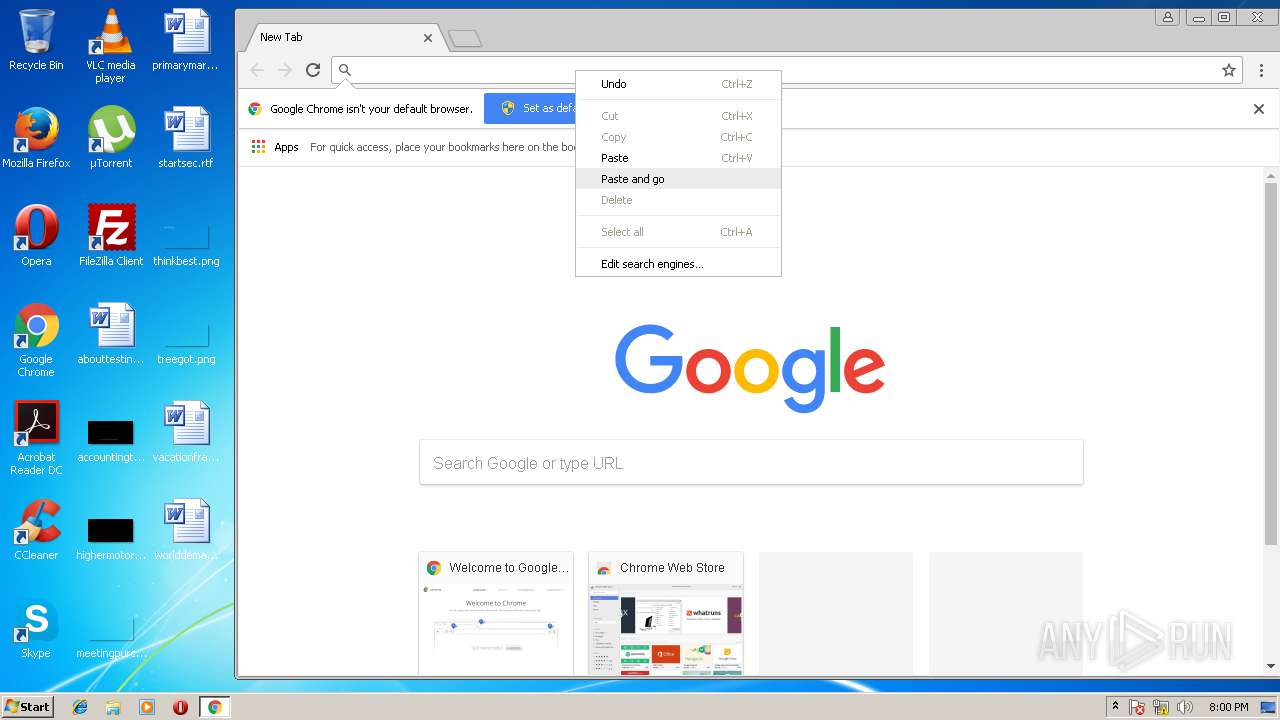Reload the page with the refresh icon
Viewport: 1280px width, 720px height.
point(313,70)
